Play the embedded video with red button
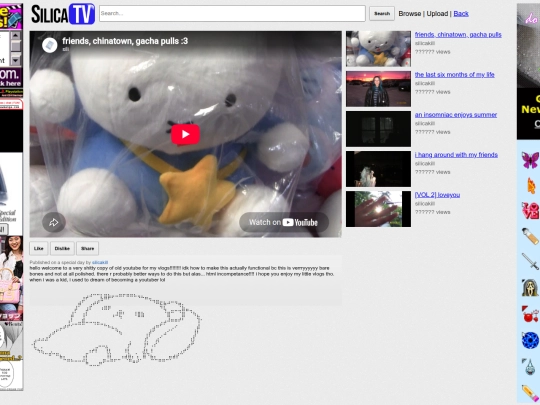The width and height of the screenshot is (540, 405). (185, 134)
